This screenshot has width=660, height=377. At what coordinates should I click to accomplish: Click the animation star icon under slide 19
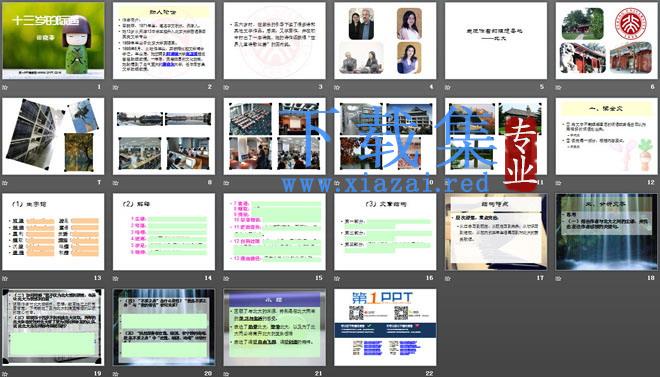[x=5, y=374]
